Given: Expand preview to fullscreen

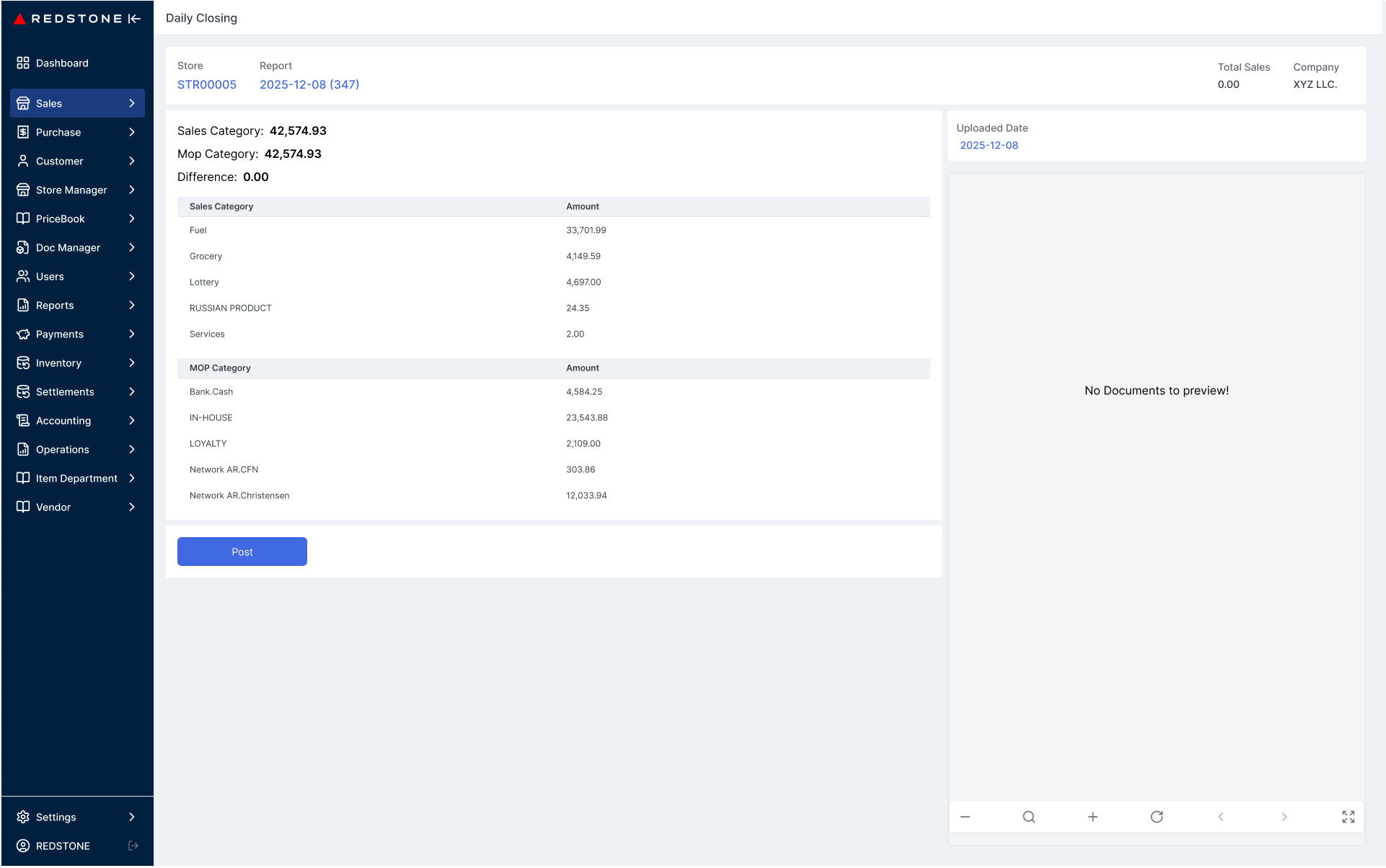Looking at the screenshot, I should click(x=1349, y=816).
